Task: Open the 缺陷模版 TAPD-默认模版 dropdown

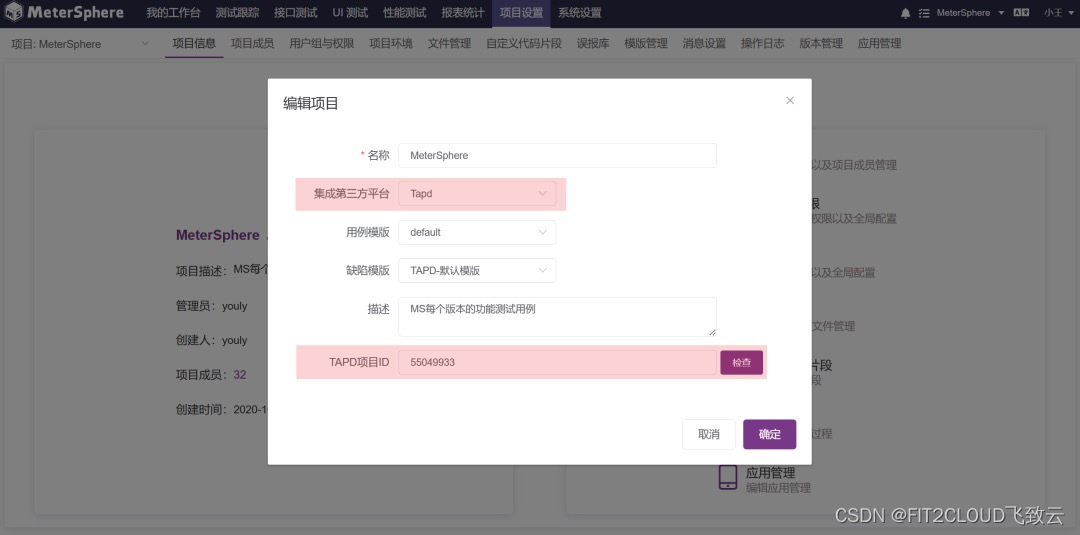Action: tap(477, 271)
